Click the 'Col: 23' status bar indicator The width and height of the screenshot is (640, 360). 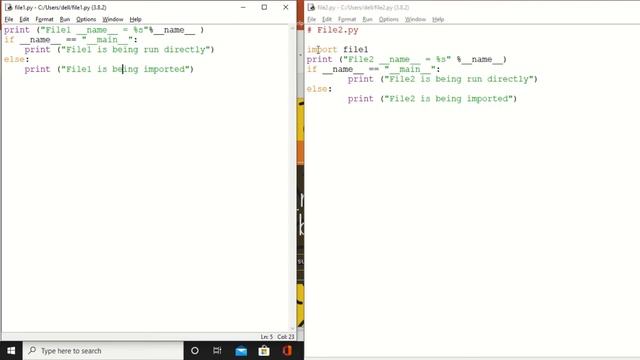(286, 337)
